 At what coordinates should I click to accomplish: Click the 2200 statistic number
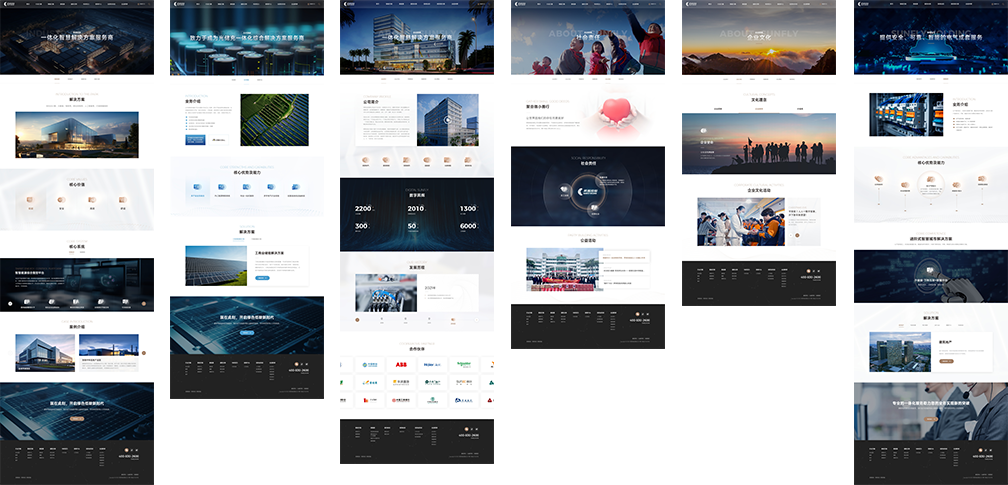(363, 209)
